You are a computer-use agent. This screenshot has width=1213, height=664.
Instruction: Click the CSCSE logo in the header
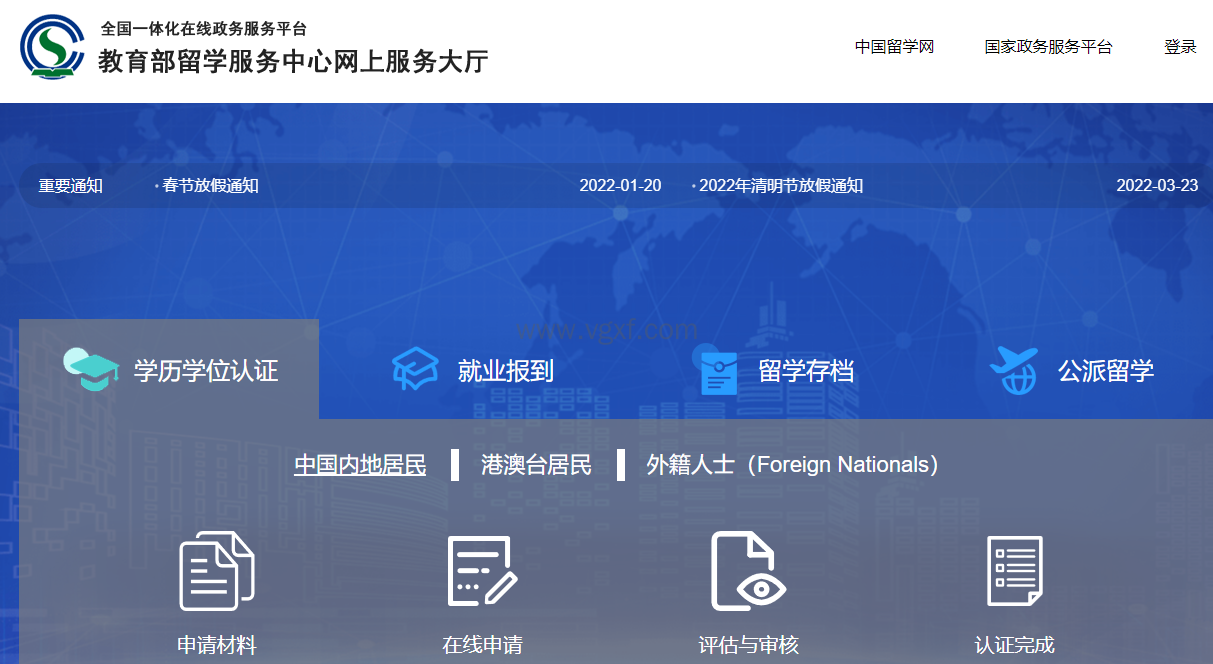[53, 47]
